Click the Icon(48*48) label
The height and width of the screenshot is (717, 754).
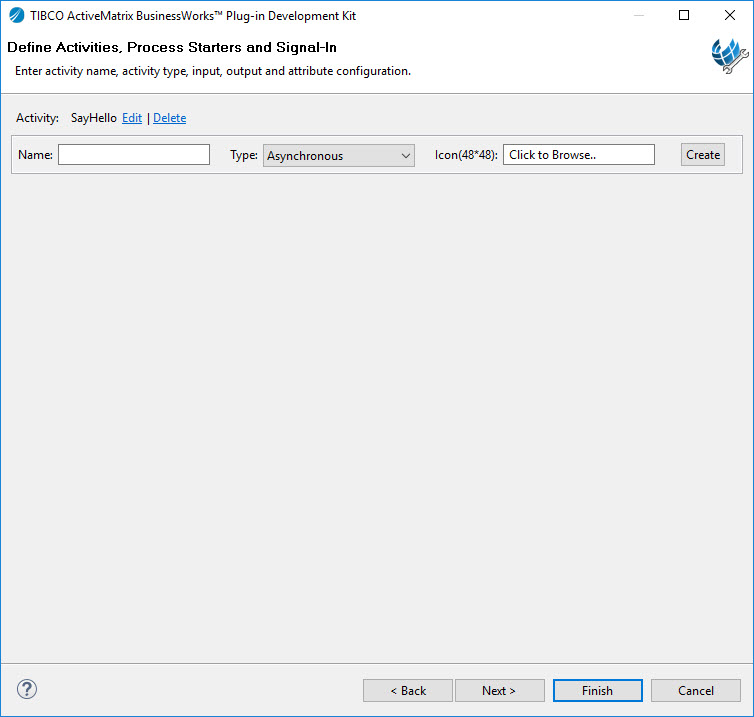[466, 155]
